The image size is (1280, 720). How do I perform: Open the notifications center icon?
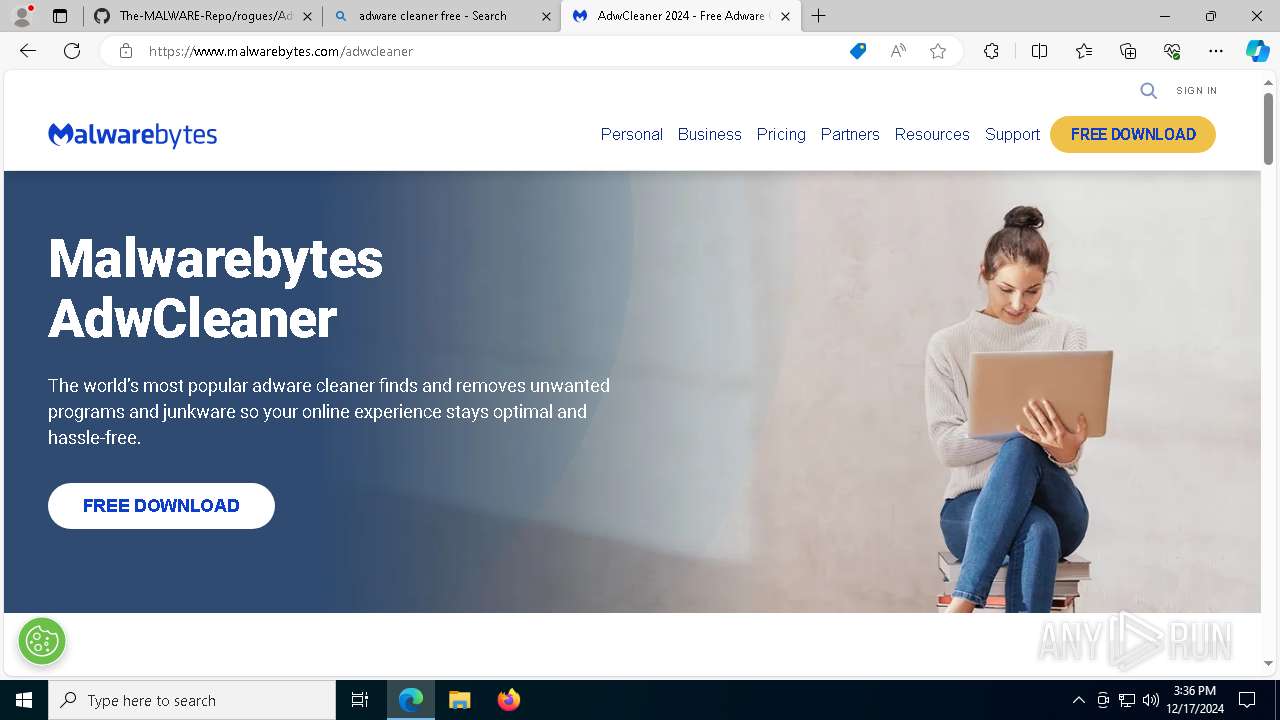(x=1247, y=700)
